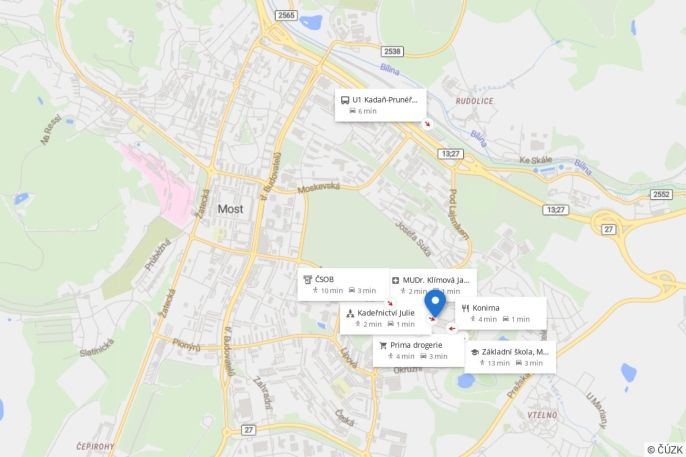
Task: Click the Most city label on map
Action: pyautogui.click(x=231, y=209)
